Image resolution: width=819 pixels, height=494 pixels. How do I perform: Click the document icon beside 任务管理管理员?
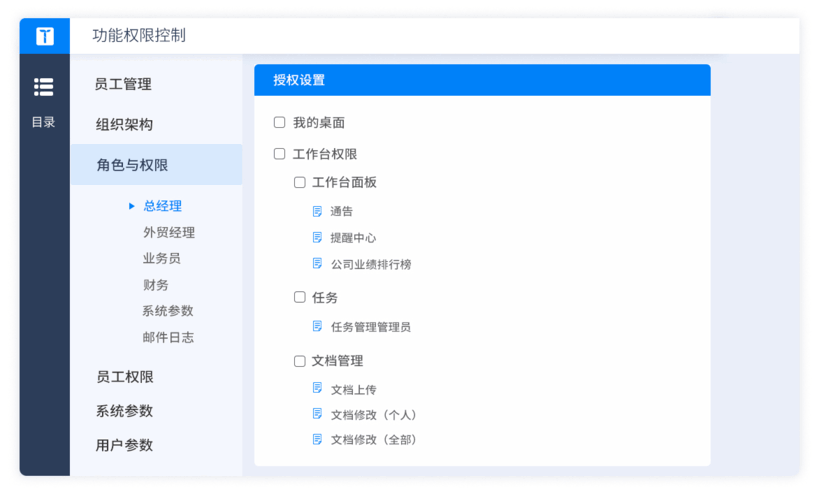click(x=317, y=326)
